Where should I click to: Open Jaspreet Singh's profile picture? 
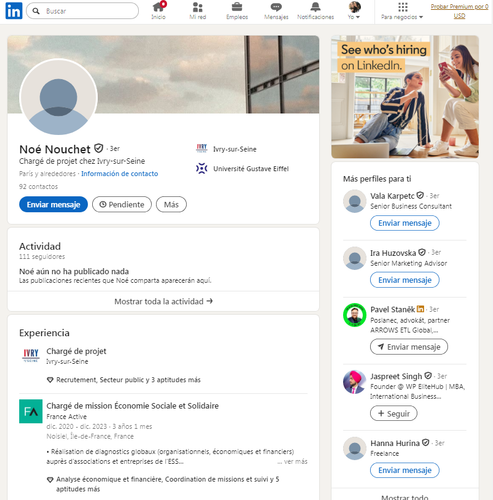355,382
